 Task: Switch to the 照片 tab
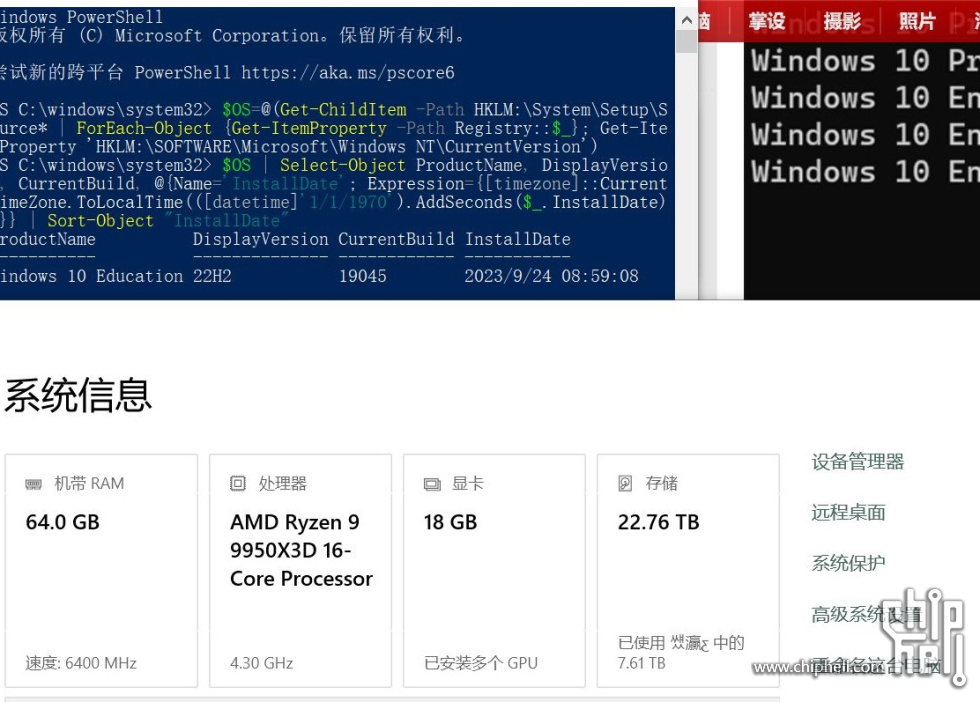click(x=917, y=22)
